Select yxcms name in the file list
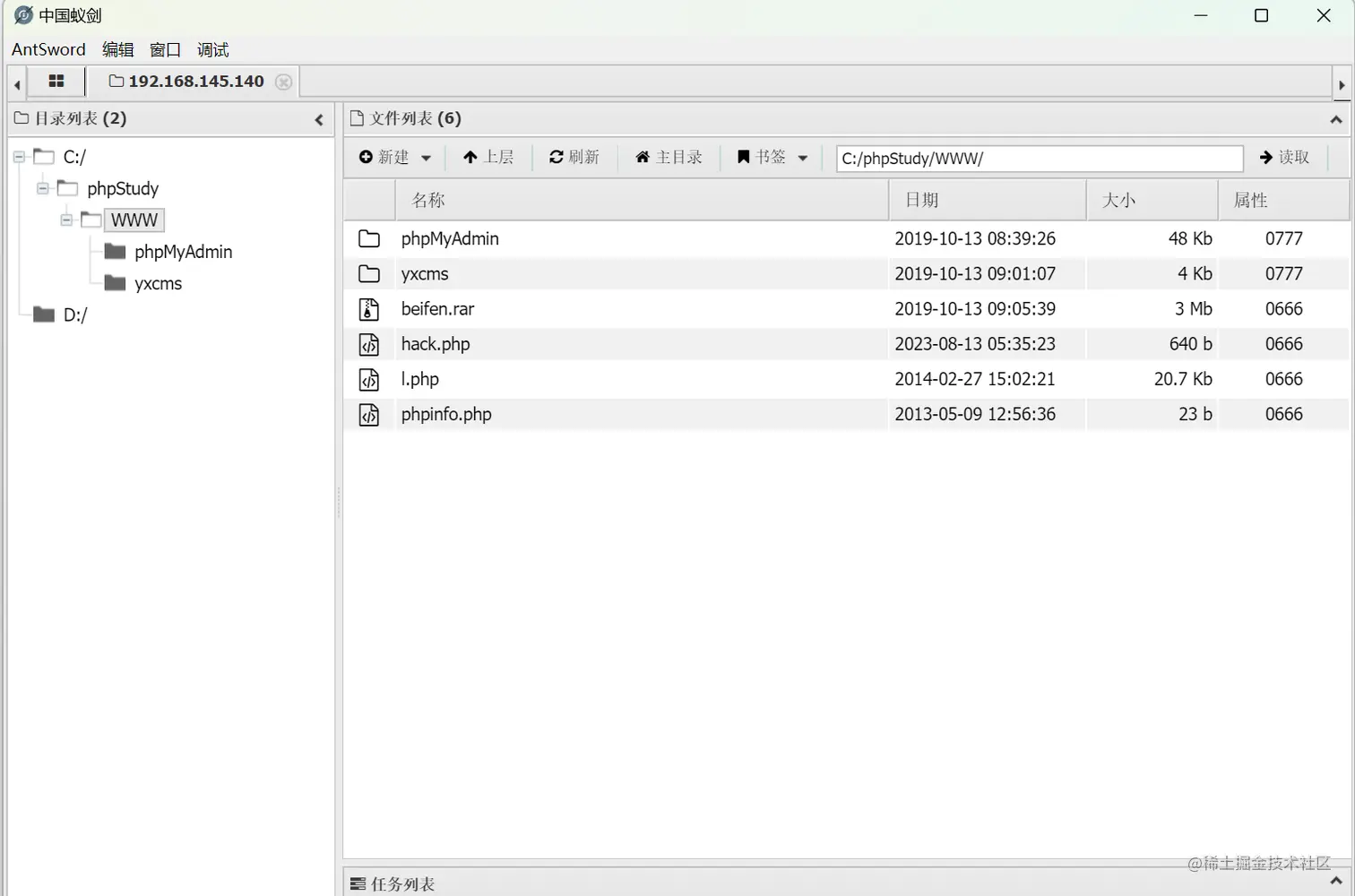Screen dimensions: 1355x896 pyautogui.click(x=425, y=273)
